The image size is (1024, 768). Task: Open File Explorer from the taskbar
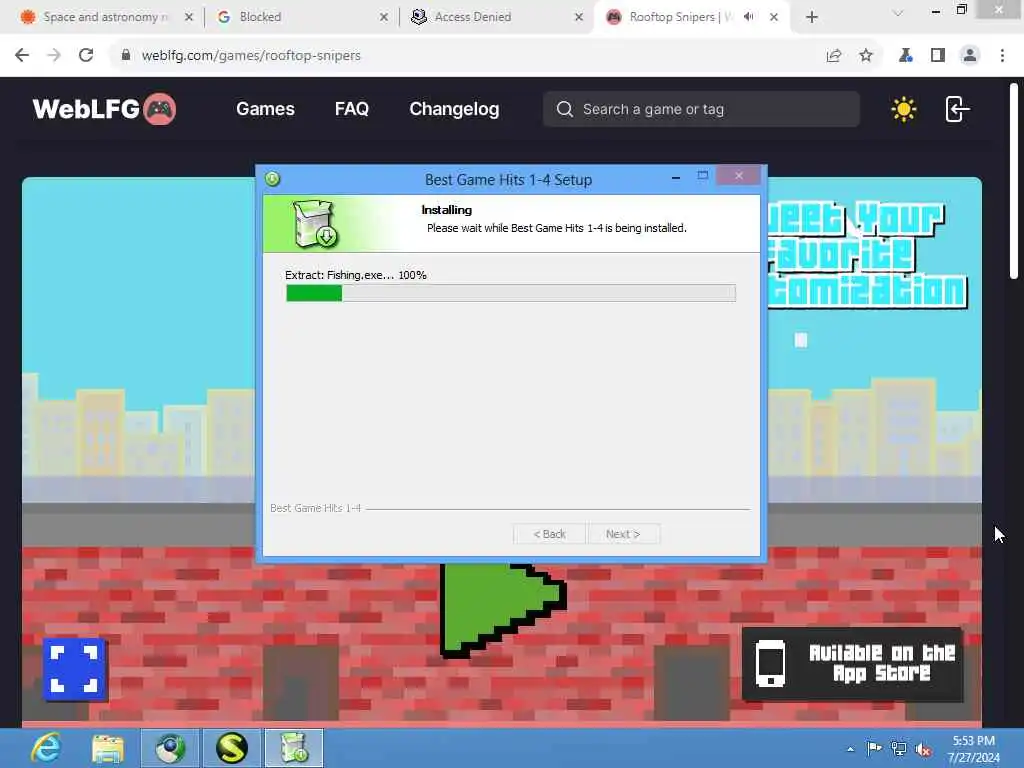click(x=108, y=748)
